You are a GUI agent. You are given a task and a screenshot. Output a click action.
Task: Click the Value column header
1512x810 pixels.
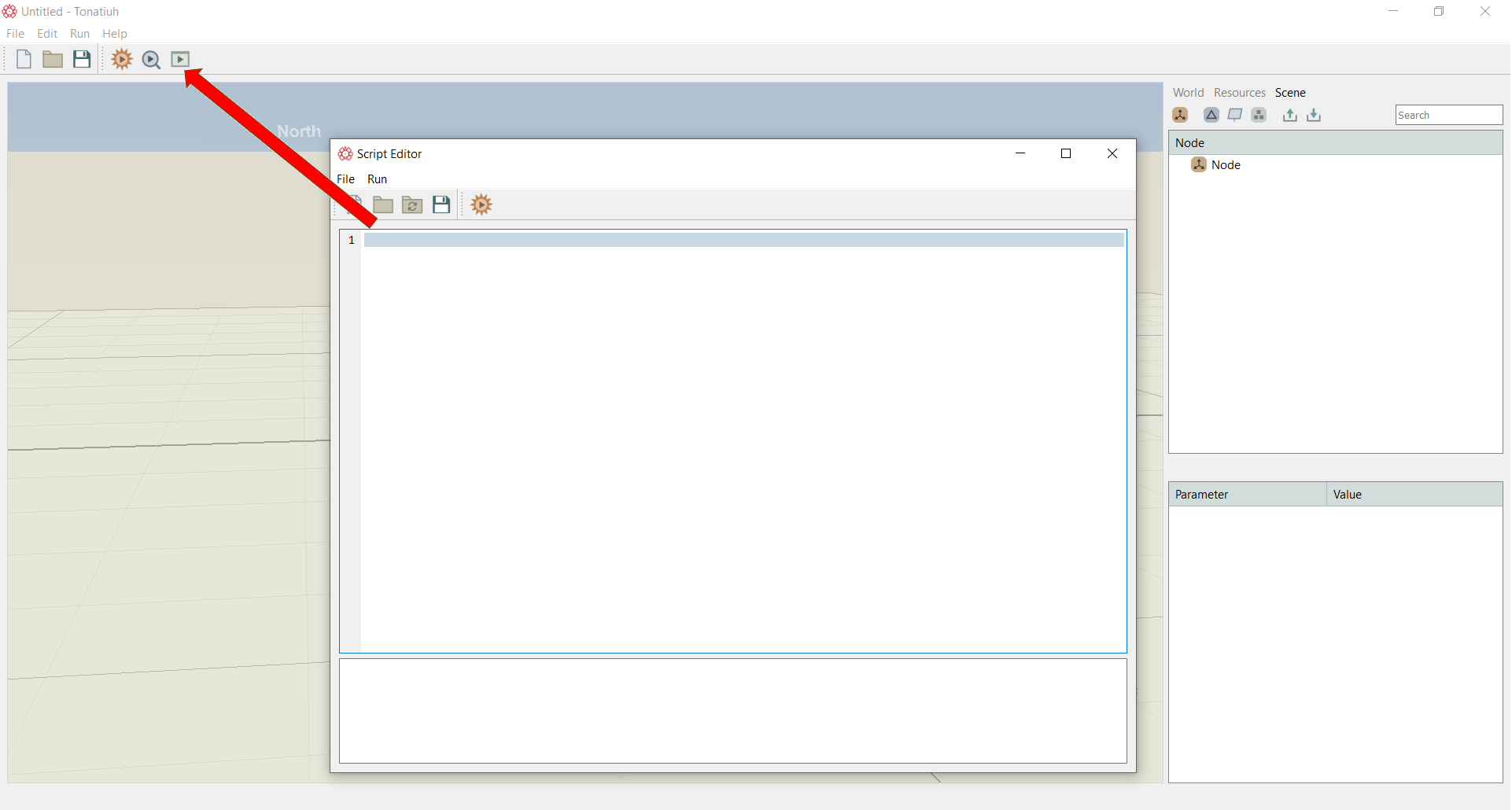tap(1414, 495)
